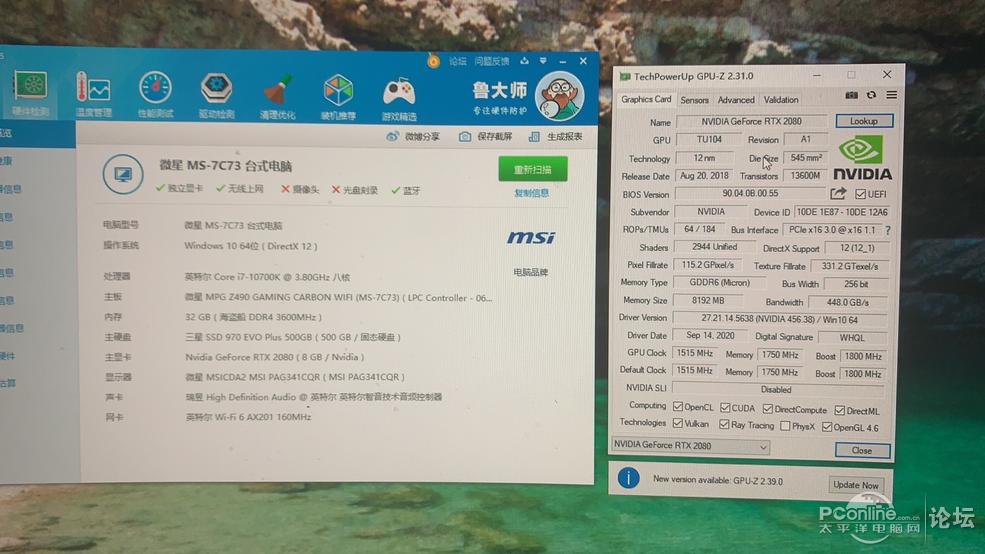Open the 温度管理 temperature management section
The width and height of the screenshot is (985, 554).
[93, 94]
